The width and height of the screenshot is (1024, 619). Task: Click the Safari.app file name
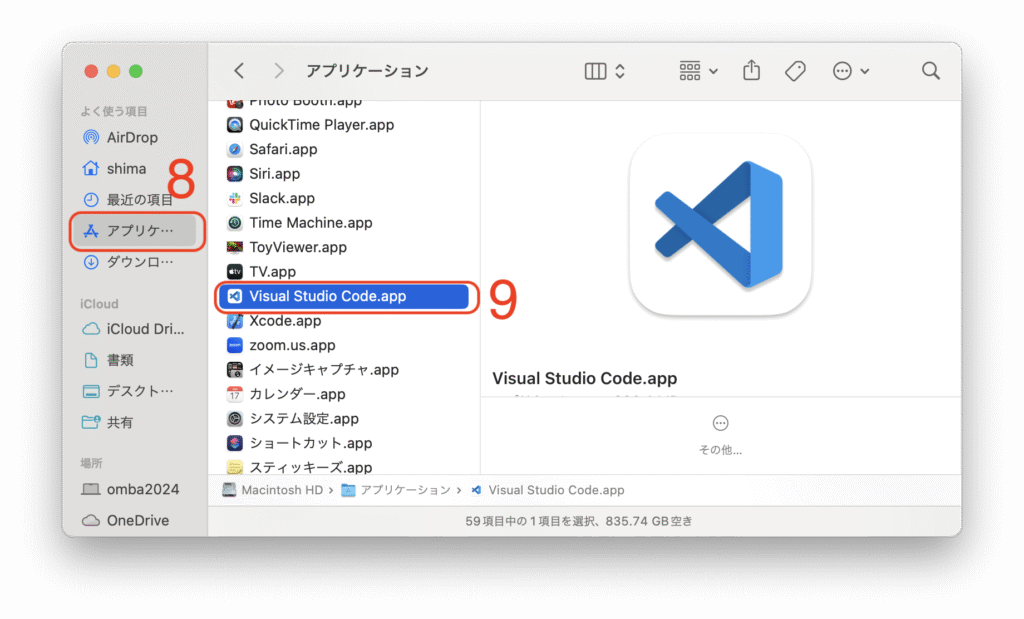tap(283, 149)
